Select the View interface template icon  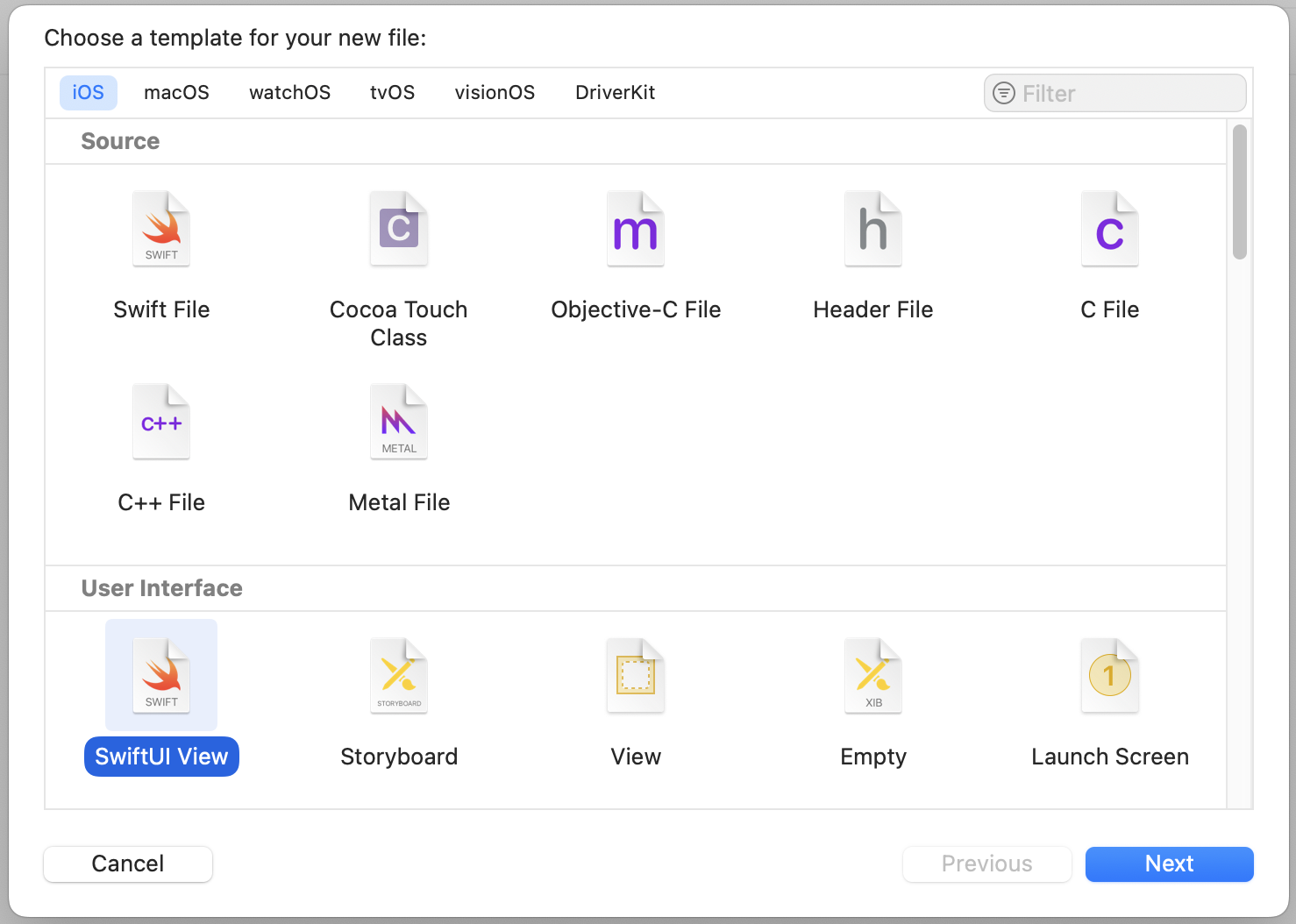(636, 676)
